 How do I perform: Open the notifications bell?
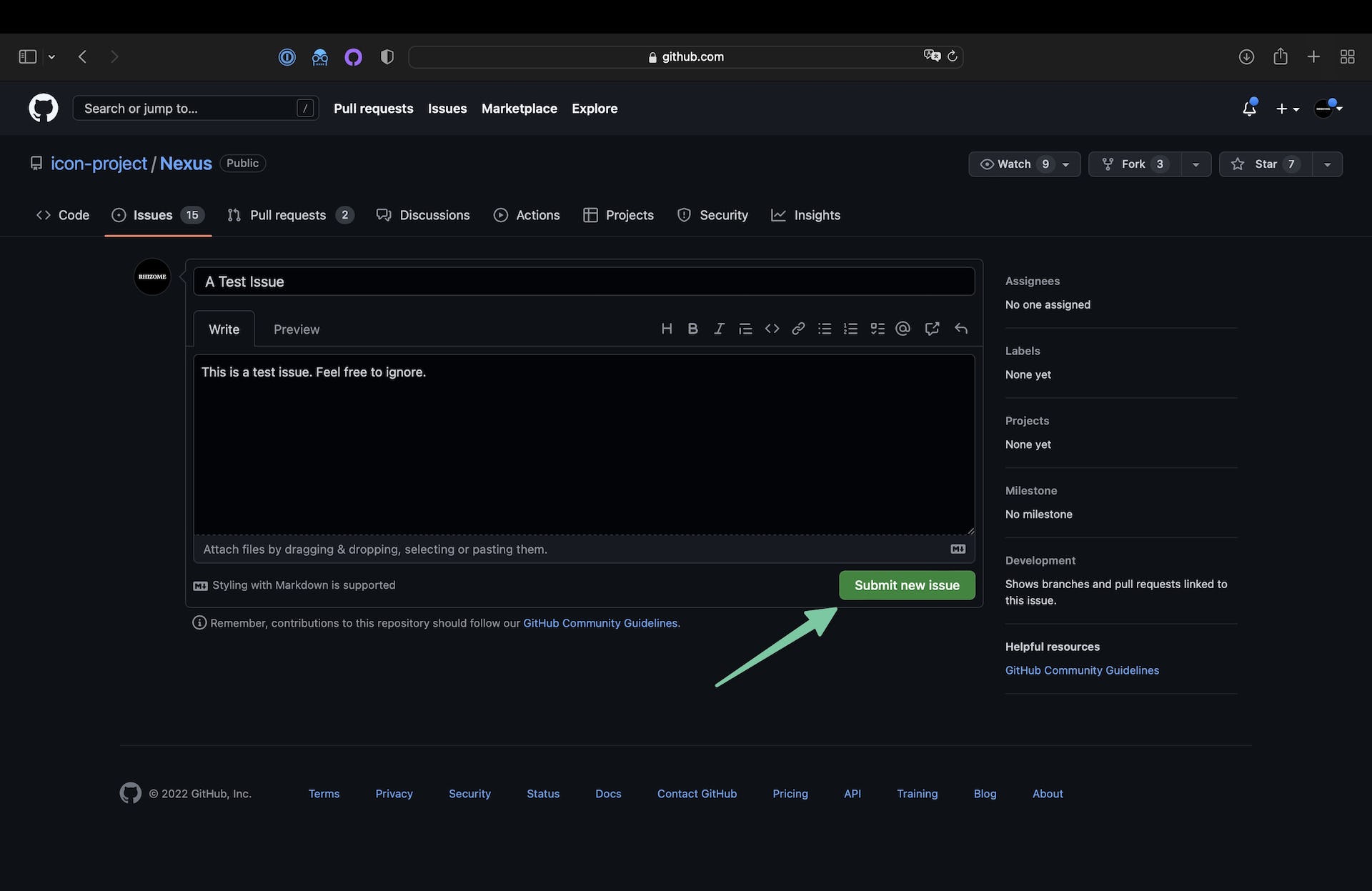(x=1249, y=108)
